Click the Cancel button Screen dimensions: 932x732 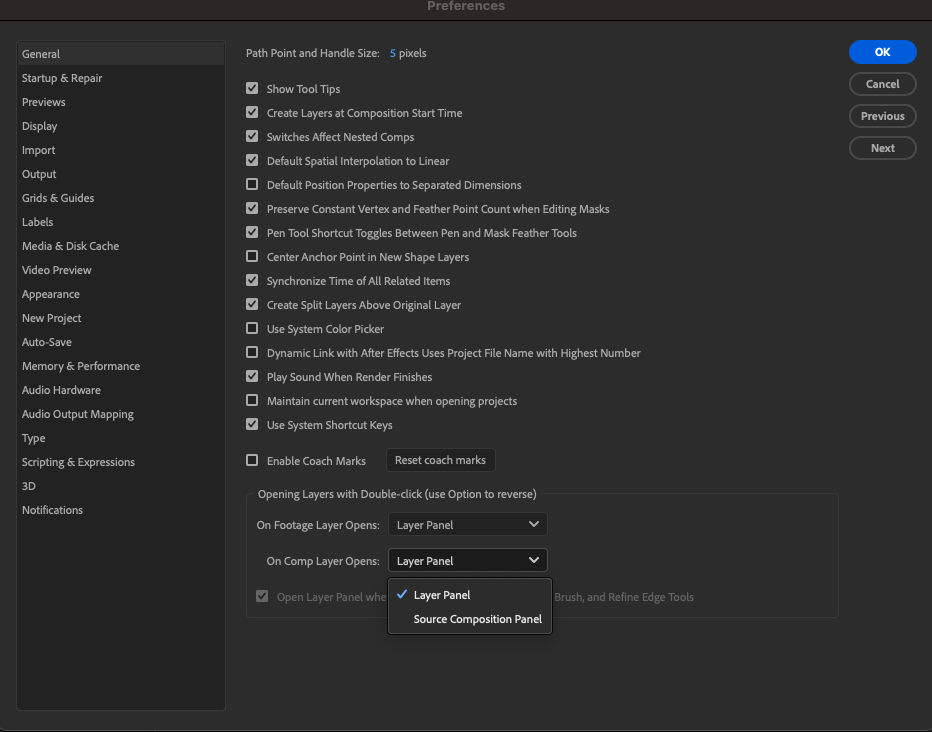tap(881, 83)
